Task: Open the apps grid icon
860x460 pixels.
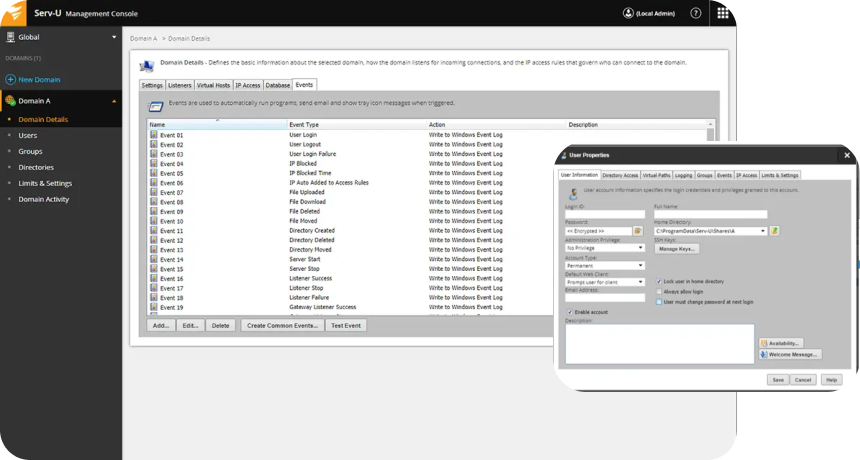Action: pyautogui.click(x=723, y=13)
